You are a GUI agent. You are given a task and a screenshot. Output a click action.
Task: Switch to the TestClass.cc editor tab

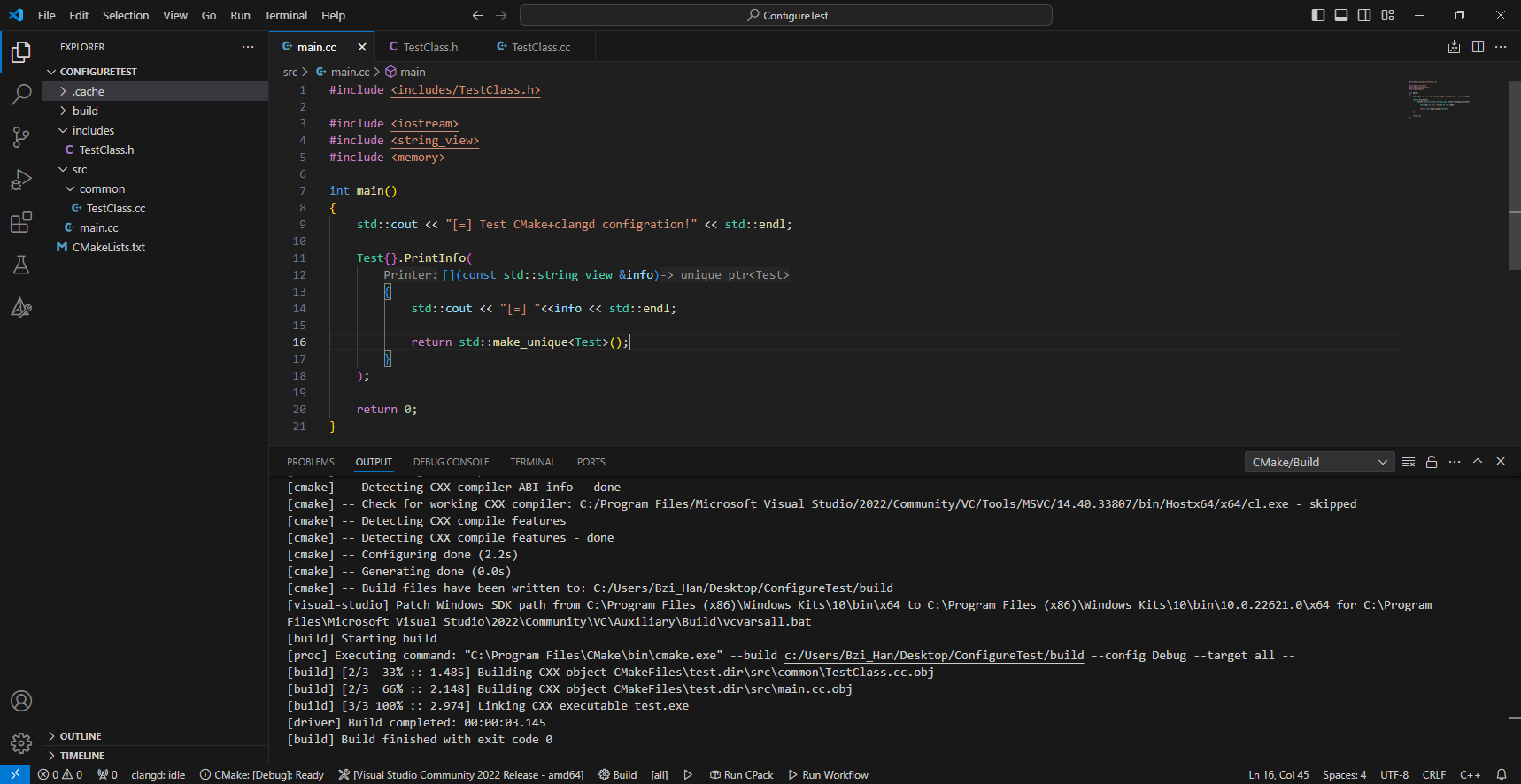point(540,47)
